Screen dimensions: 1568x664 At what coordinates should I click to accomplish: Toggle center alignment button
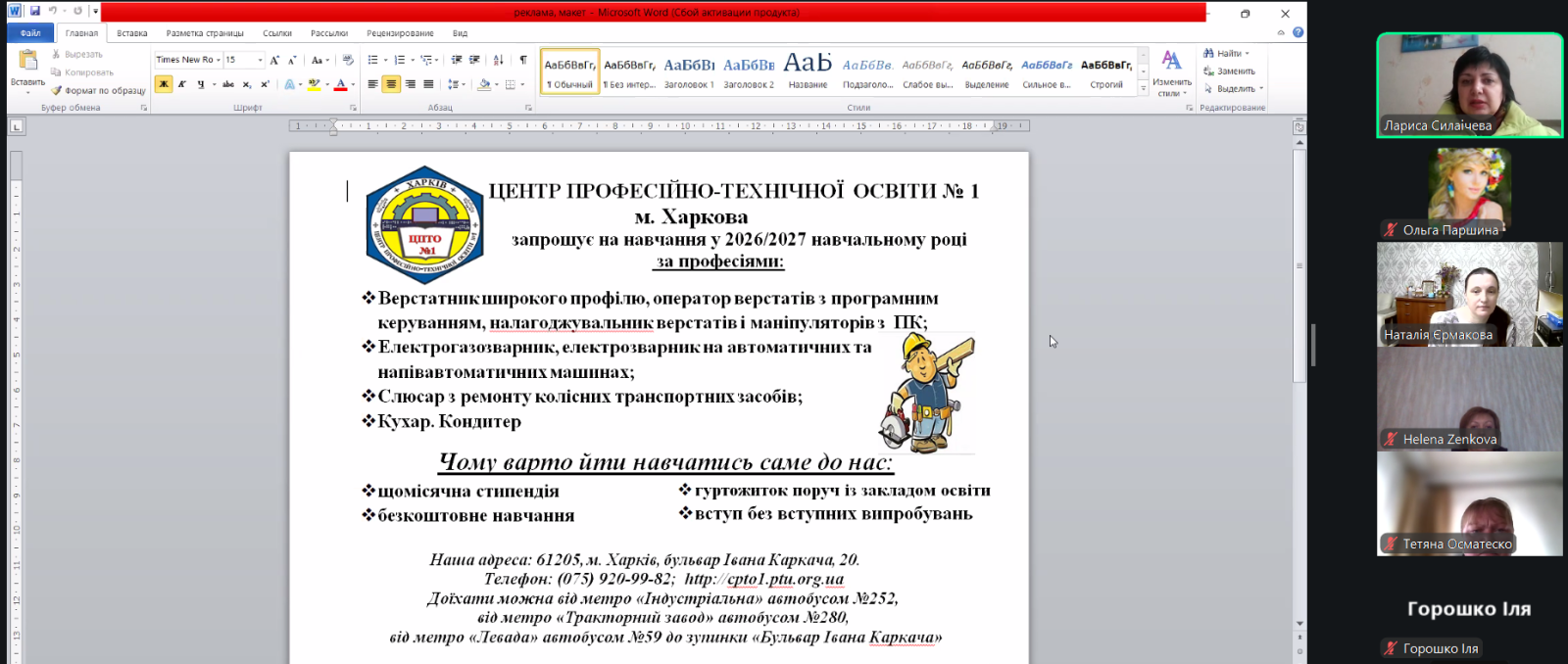(x=391, y=84)
